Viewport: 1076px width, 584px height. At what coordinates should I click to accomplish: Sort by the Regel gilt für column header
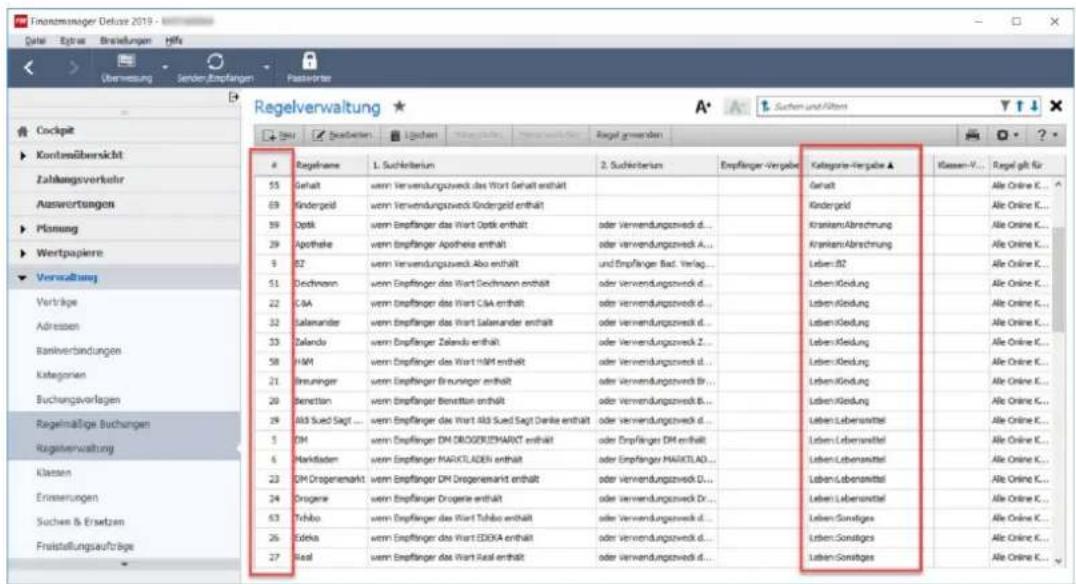(1020, 165)
